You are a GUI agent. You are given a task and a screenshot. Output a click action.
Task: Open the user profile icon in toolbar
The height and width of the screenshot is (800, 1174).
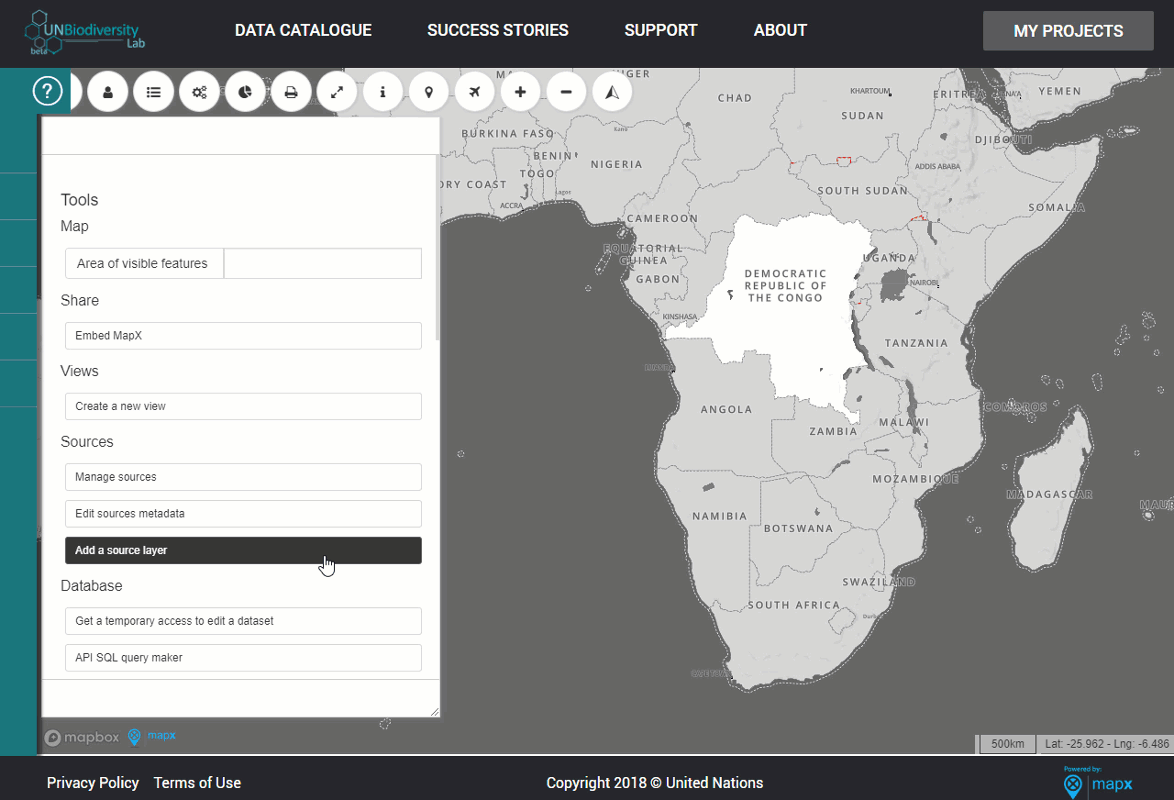[108, 92]
